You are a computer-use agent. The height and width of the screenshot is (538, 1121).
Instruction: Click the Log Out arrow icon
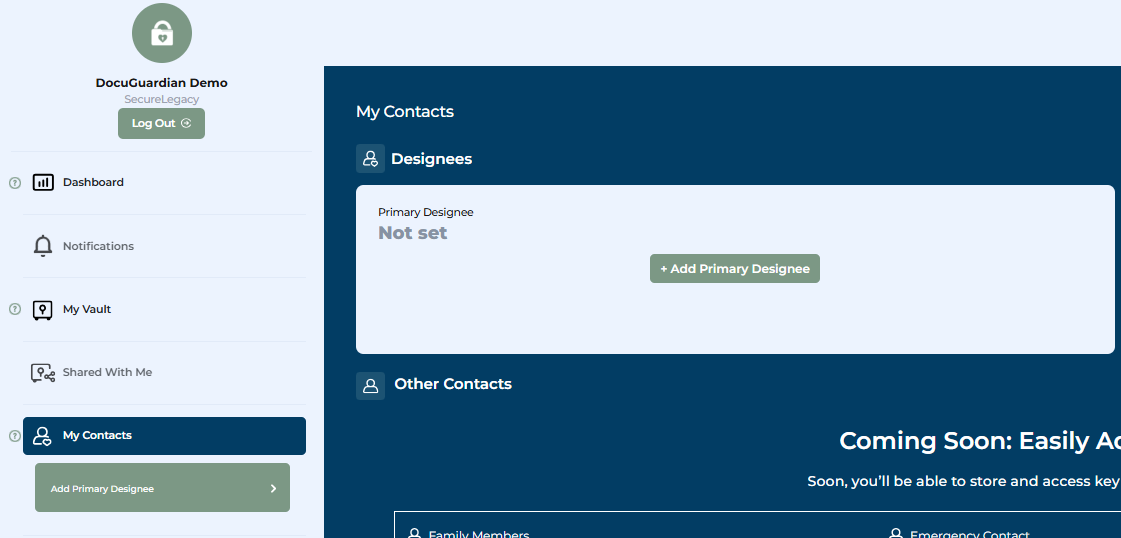[x=187, y=123]
